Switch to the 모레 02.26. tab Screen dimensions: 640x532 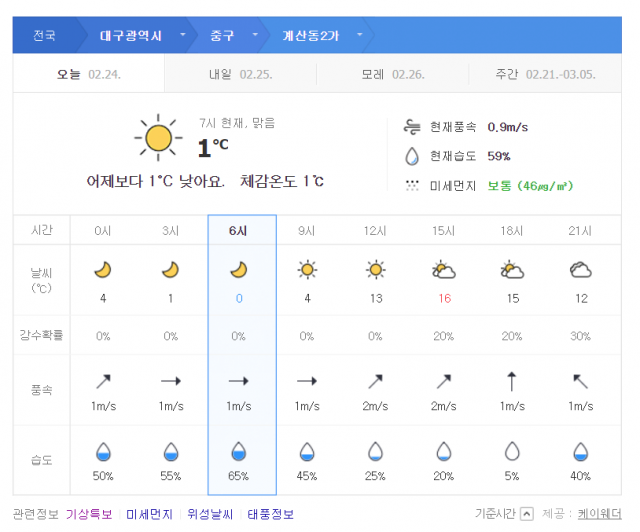coord(393,74)
